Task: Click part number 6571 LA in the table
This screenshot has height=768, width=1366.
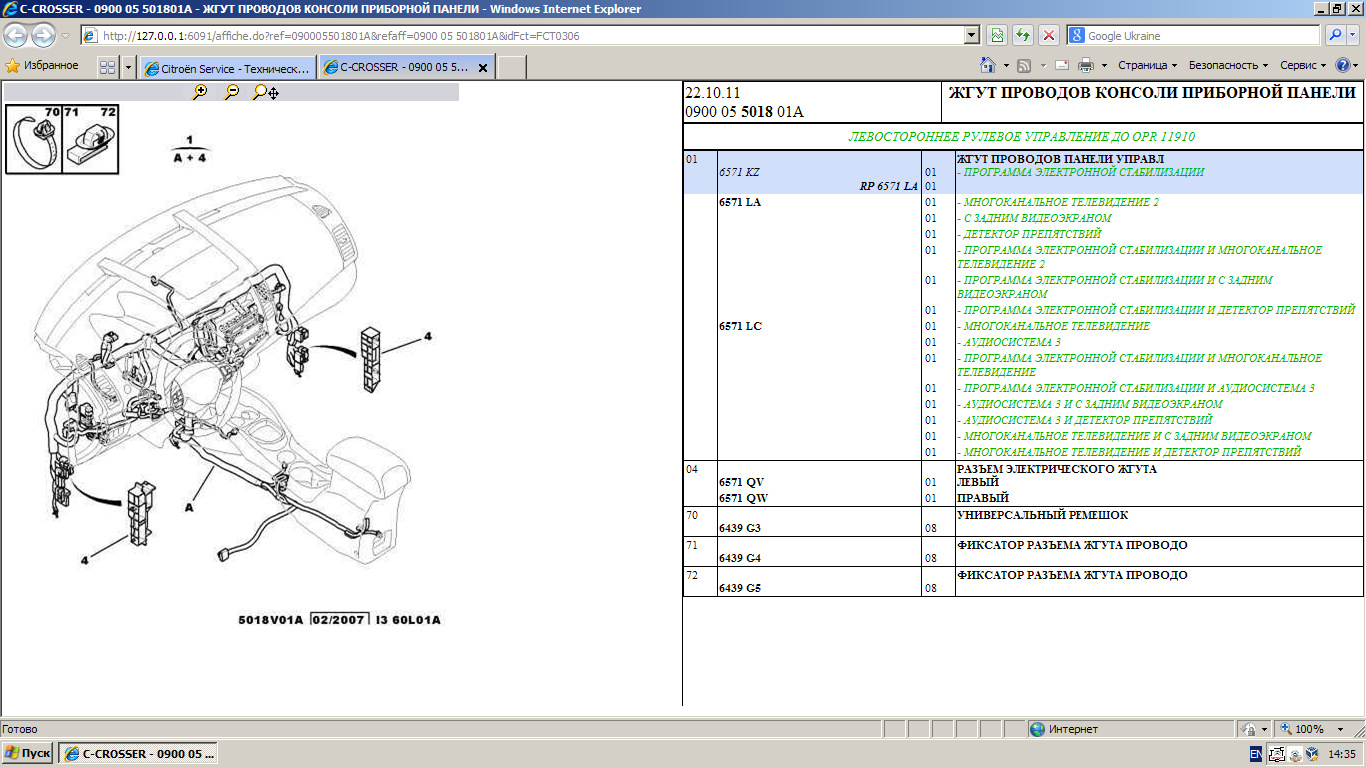Action: point(739,202)
